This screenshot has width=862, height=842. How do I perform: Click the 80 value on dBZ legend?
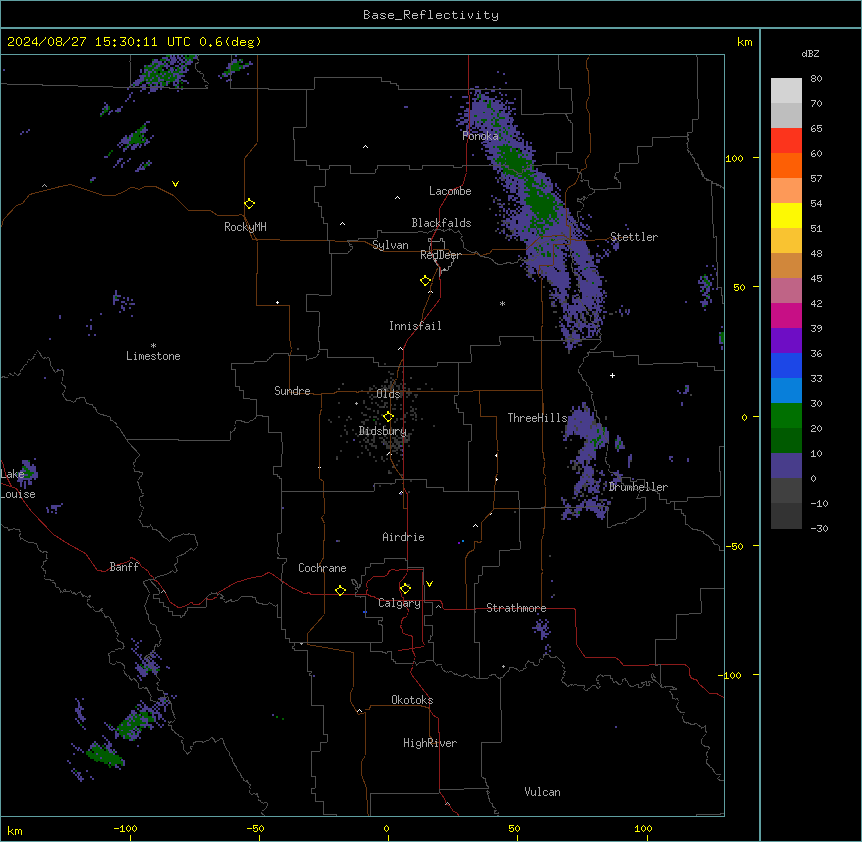816,79
